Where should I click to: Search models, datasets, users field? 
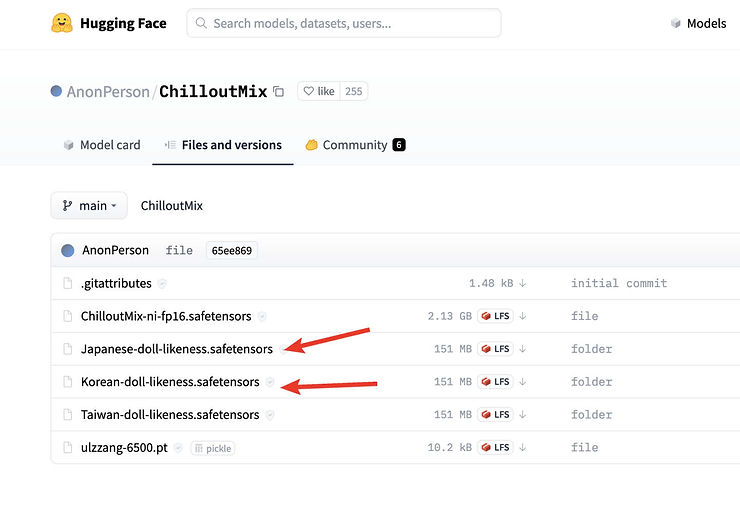[x=343, y=23]
